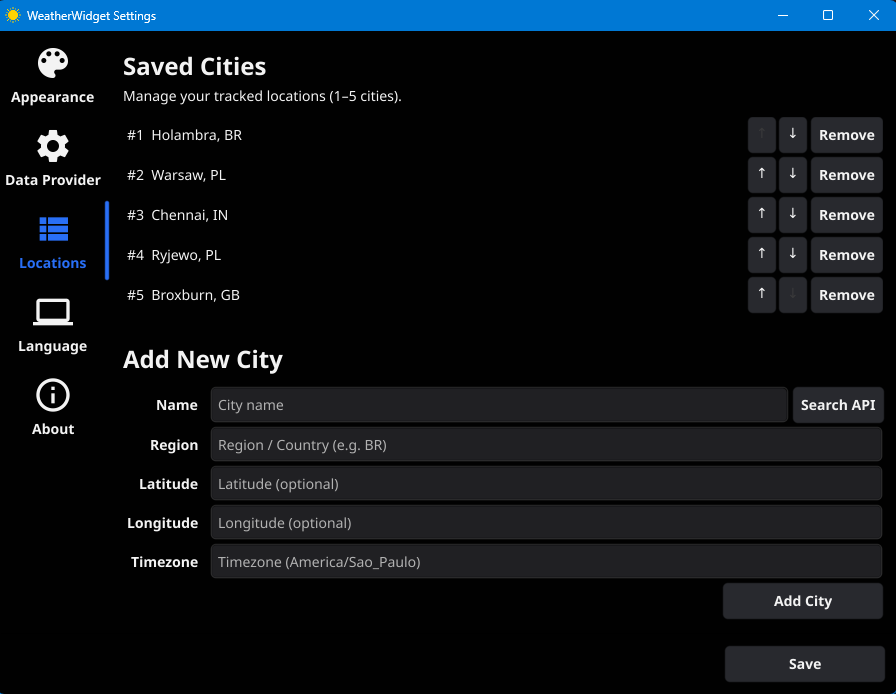Move Warsaw, PL up in the list
896x694 pixels.
pyautogui.click(x=762, y=175)
